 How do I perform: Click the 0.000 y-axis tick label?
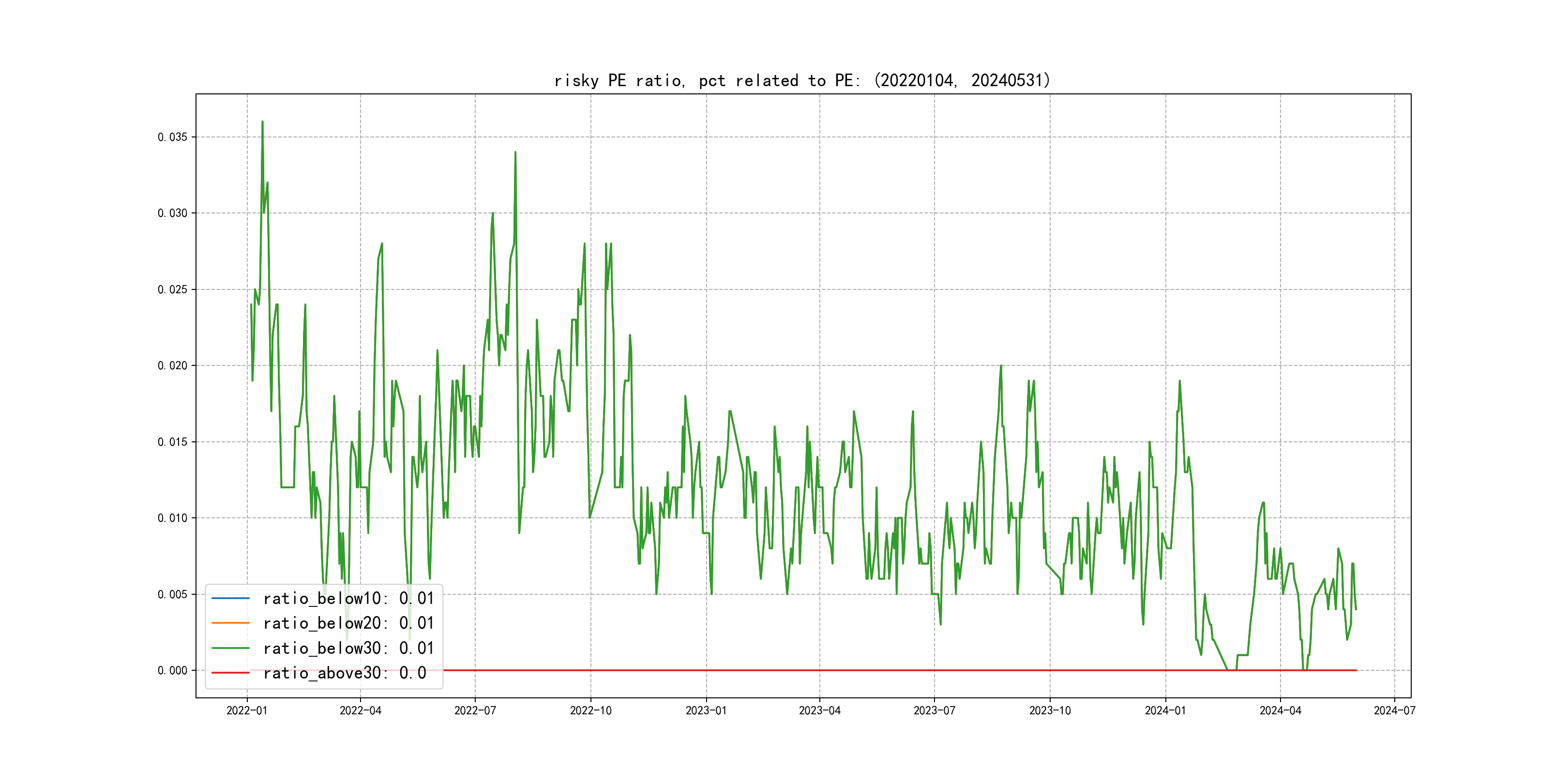[x=172, y=670]
